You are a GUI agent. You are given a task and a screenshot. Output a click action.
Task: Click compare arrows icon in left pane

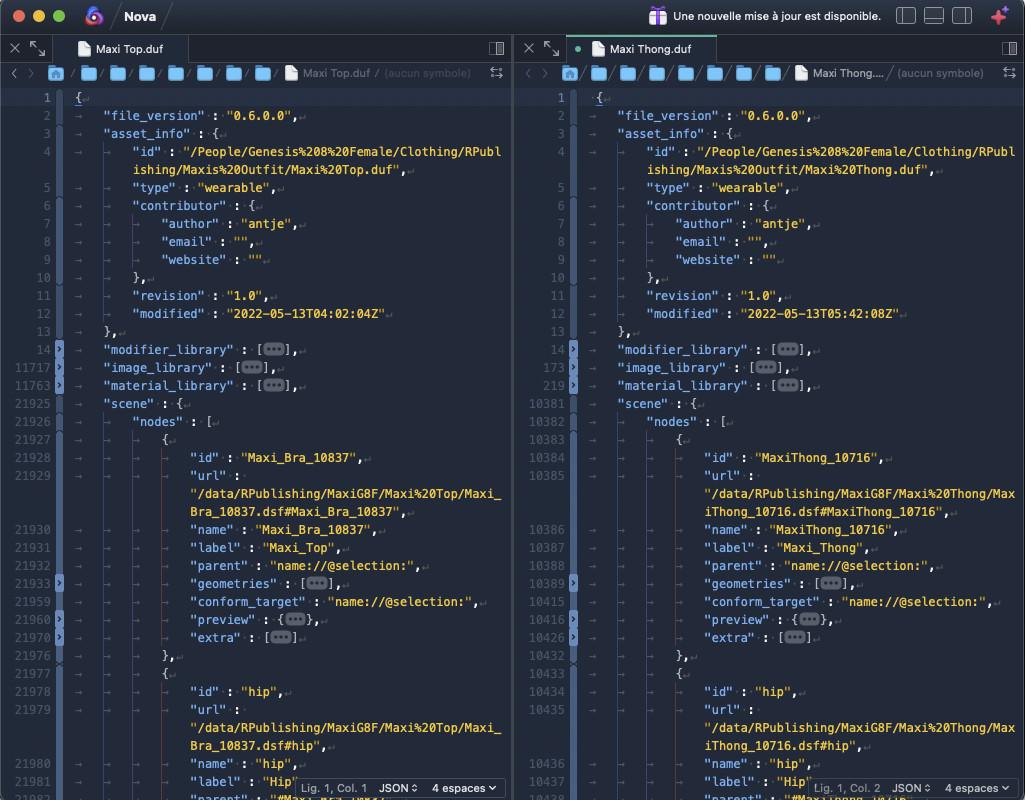(x=497, y=73)
